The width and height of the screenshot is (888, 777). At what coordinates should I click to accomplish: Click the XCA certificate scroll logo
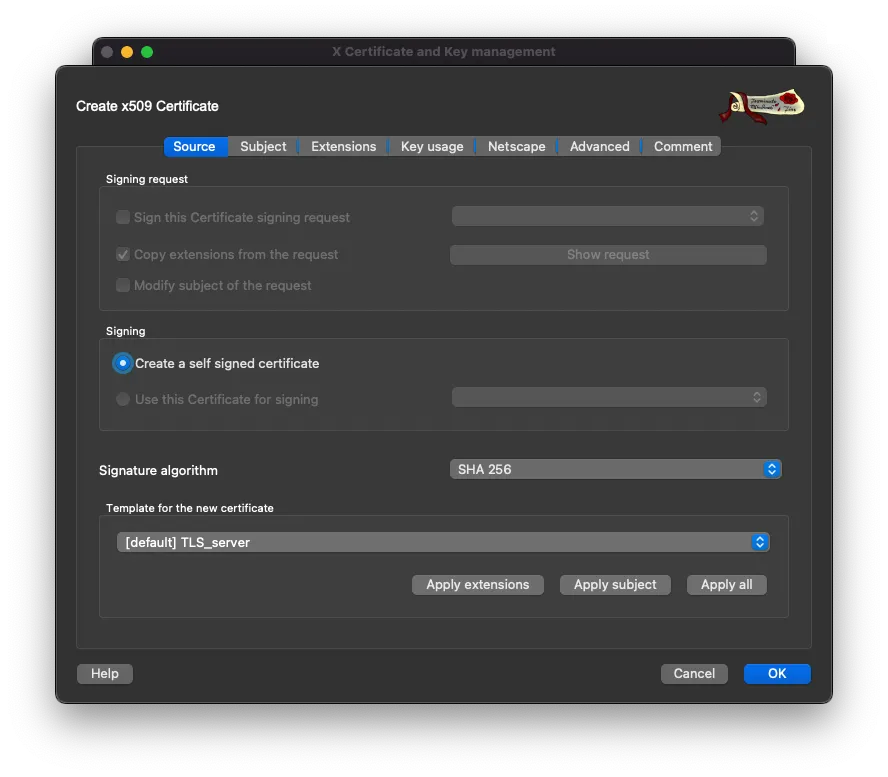tap(762, 104)
